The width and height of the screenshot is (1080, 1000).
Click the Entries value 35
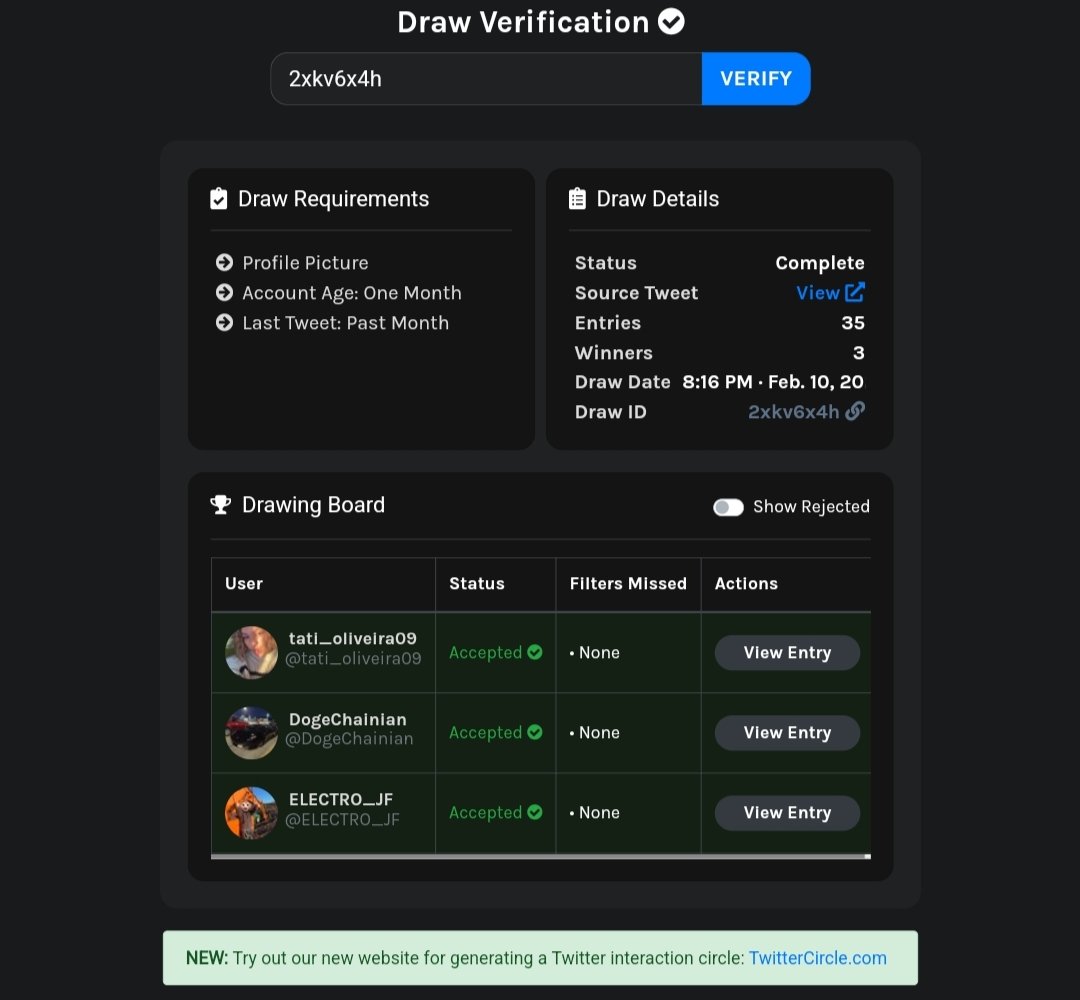853,322
